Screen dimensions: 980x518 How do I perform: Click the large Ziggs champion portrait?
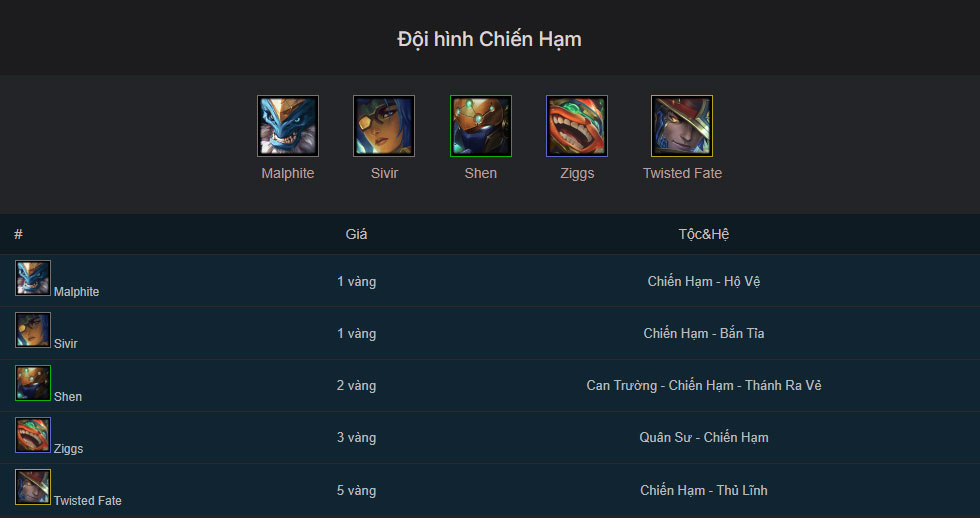tap(577, 126)
